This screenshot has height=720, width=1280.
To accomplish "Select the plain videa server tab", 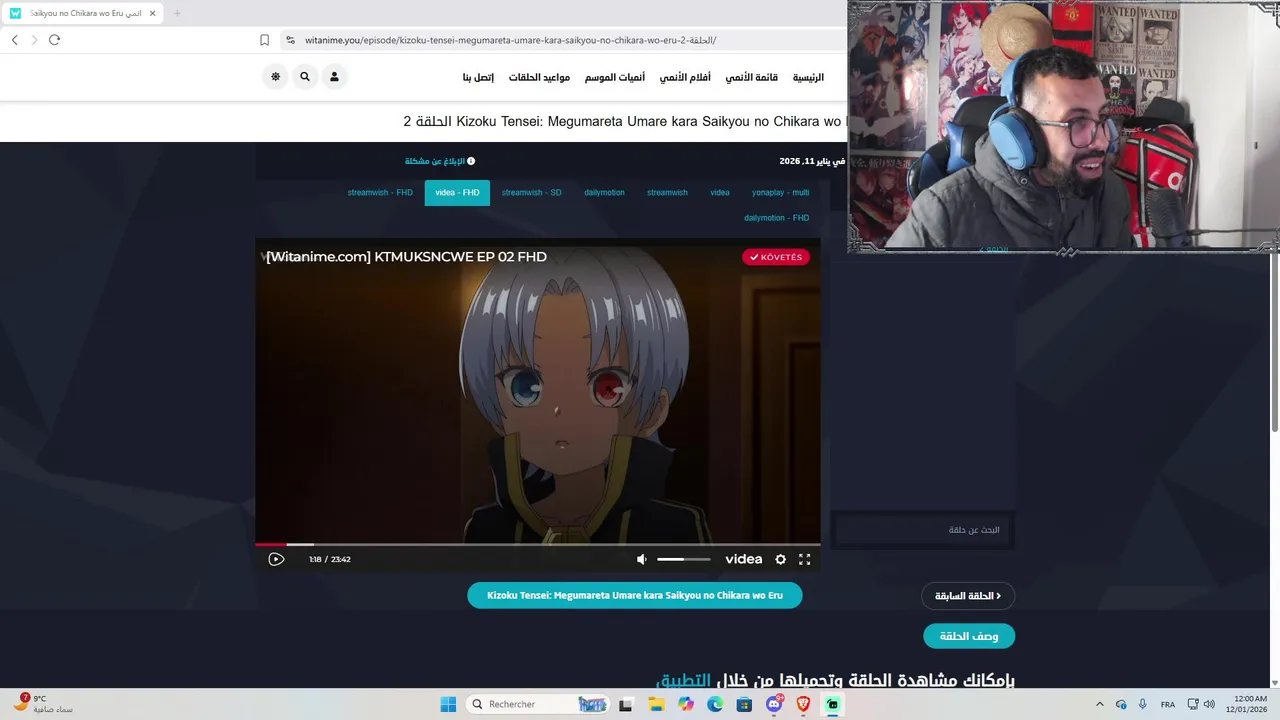I will [720, 193].
